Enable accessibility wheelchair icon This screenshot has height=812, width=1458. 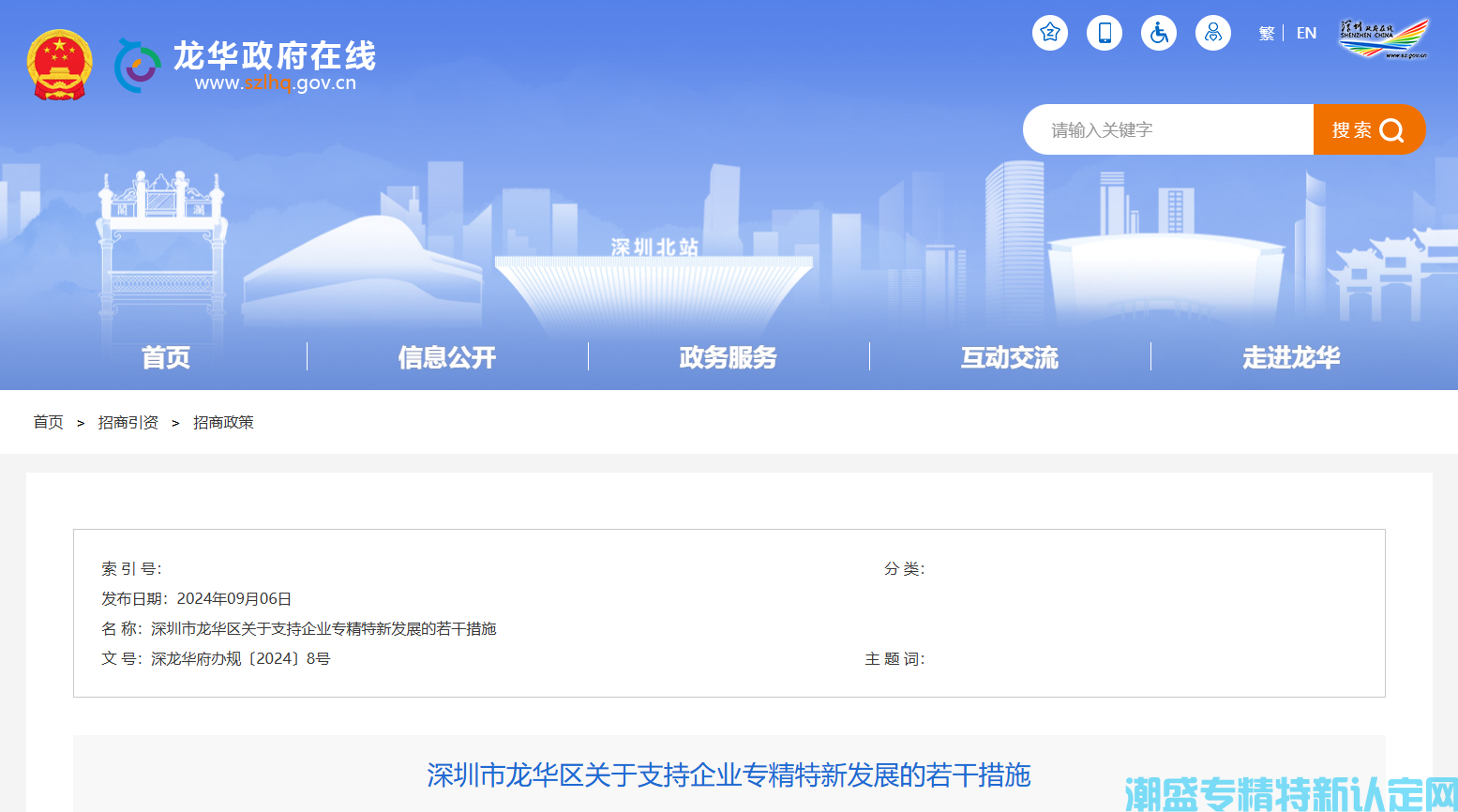pos(1159,33)
